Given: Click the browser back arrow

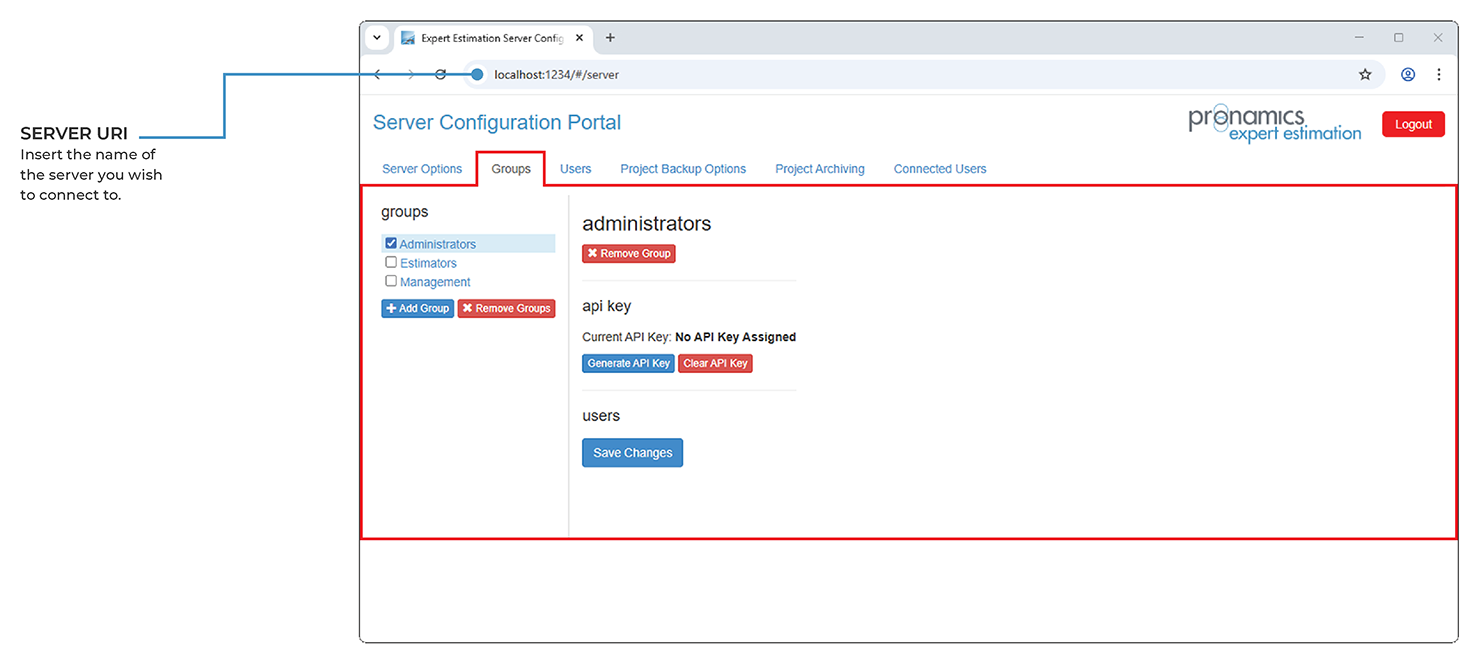Looking at the screenshot, I should coord(378,75).
